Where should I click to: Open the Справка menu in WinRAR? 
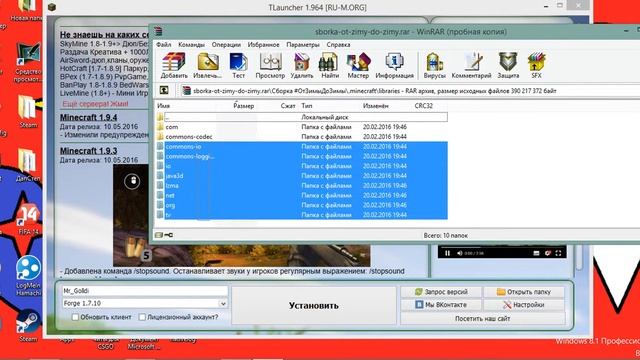[338, 44]
